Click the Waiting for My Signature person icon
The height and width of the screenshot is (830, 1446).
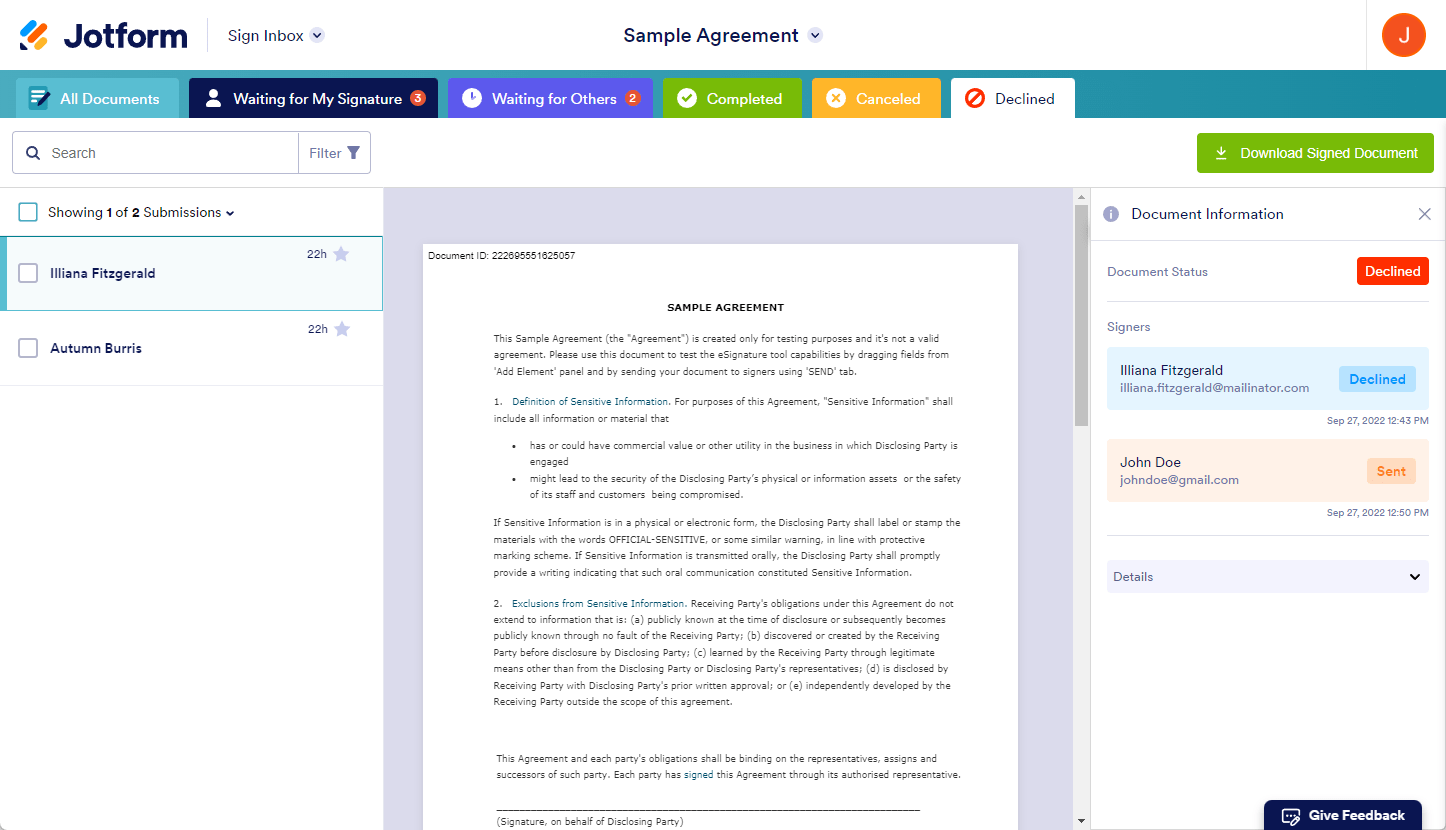click(213, 98)
